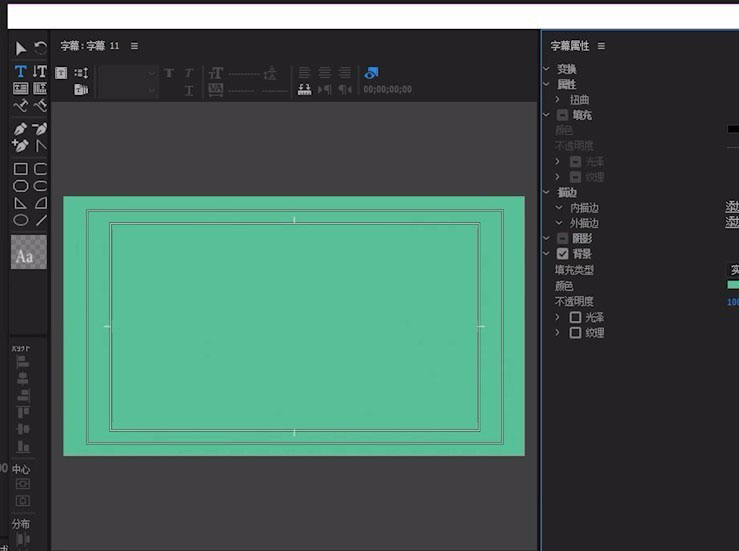Viewport: 739px width, 551px height.
Task: Choose the Rounded Corner Rectangle tool
Action: coord(41,169)
